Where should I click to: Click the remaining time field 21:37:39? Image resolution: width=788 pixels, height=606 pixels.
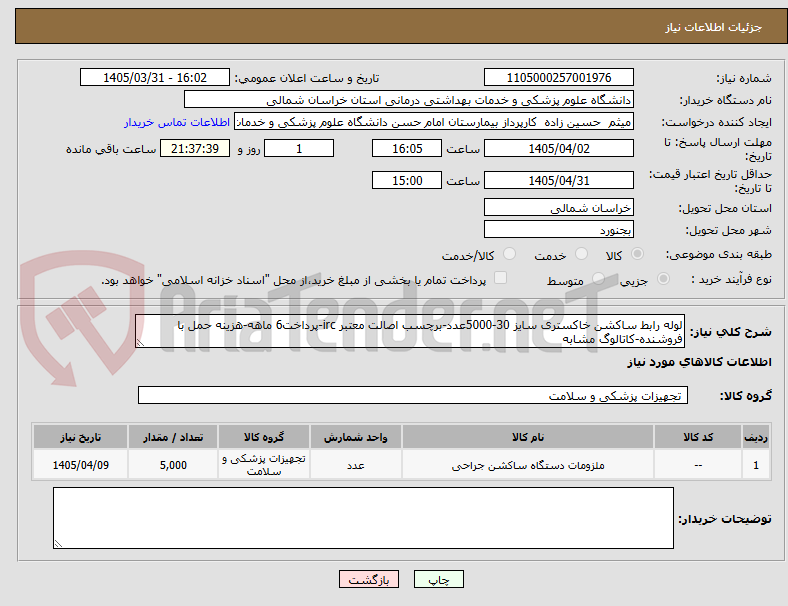pos(195,148)
